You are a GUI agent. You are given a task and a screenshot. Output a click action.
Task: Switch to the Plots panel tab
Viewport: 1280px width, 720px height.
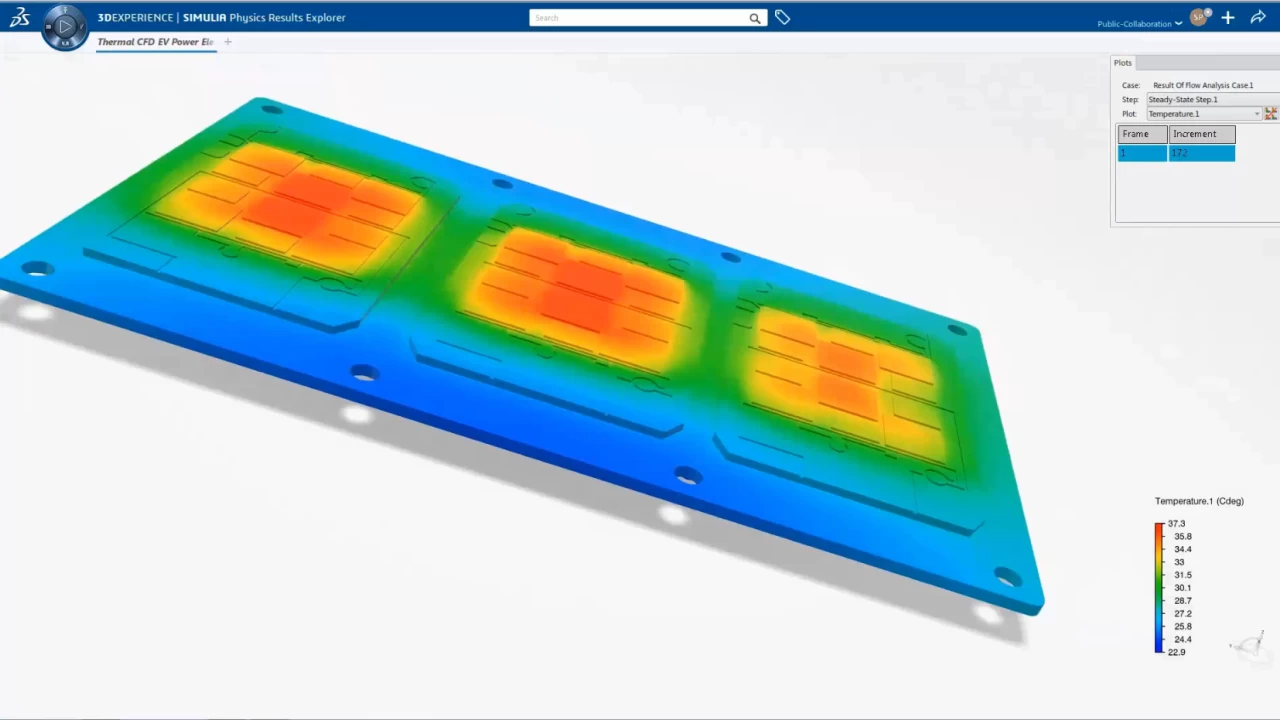[x=1123, y=63]
